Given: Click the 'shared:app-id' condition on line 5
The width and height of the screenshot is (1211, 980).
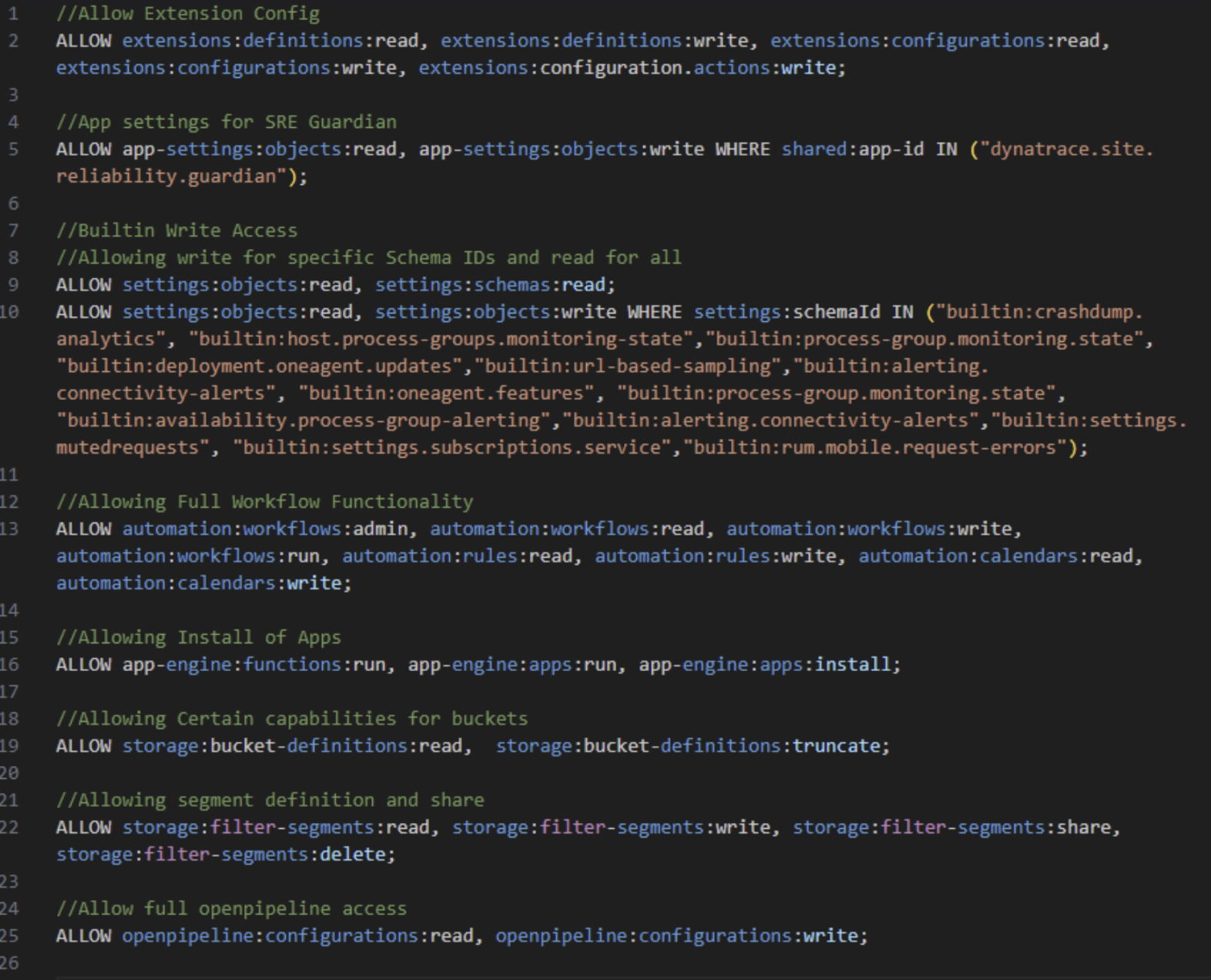Looking at the screenshot, I should 852,149.
